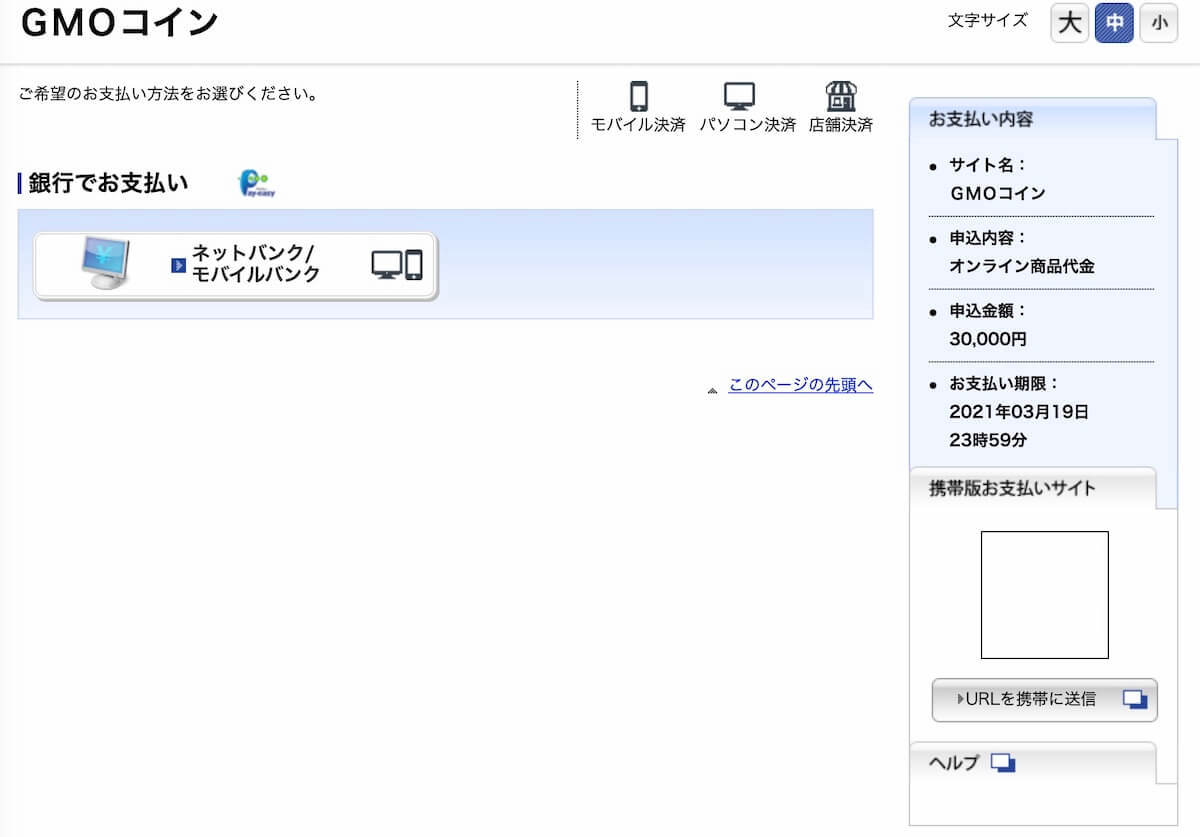
Task: Click the yen computer icon
Action: (x=106, y=264)
